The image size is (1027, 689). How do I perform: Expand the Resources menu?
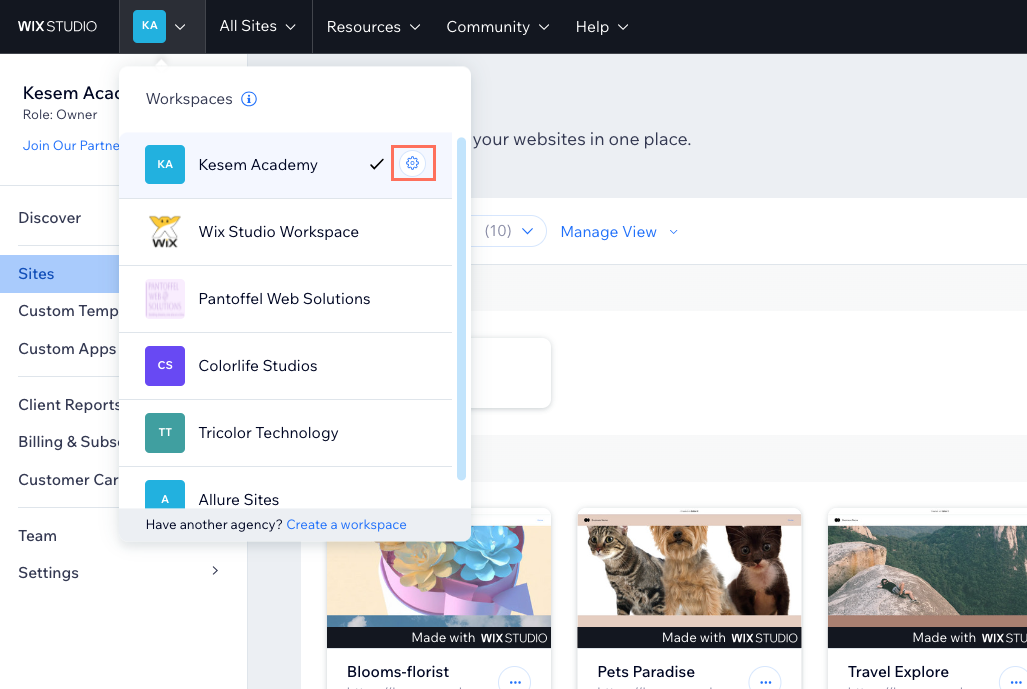[x=373, y=27]
